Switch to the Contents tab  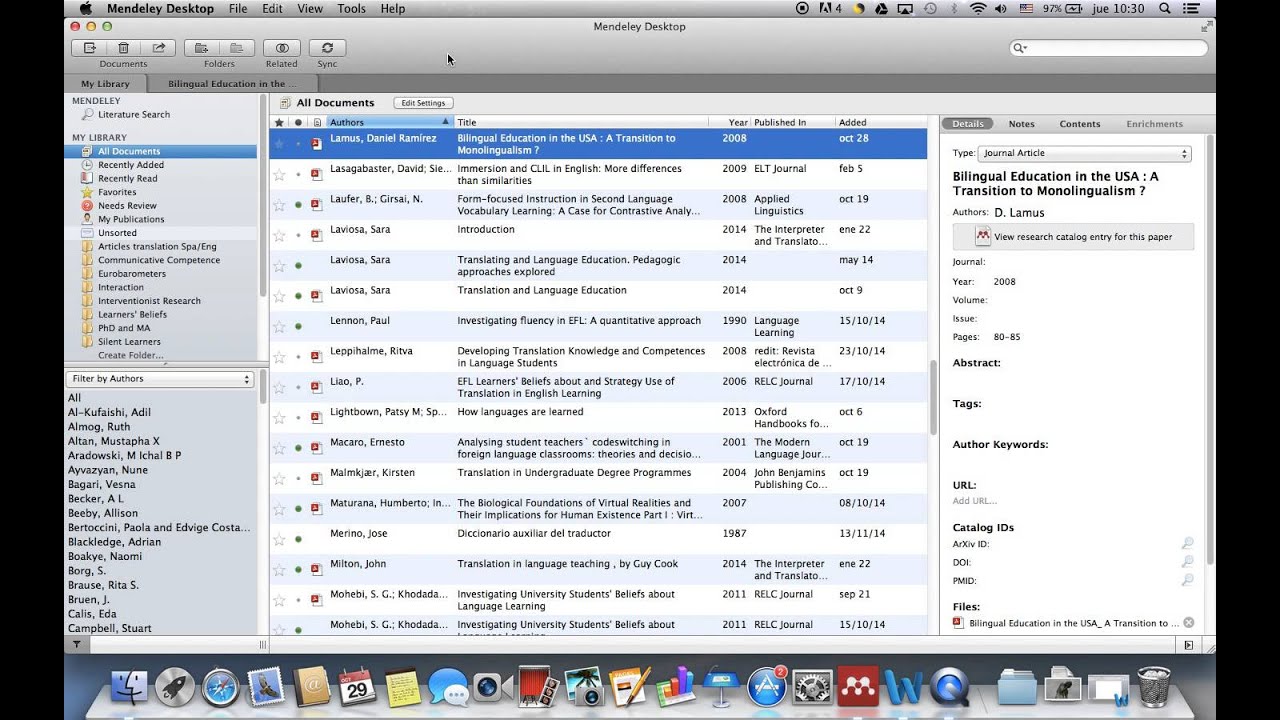[1080, 124]
